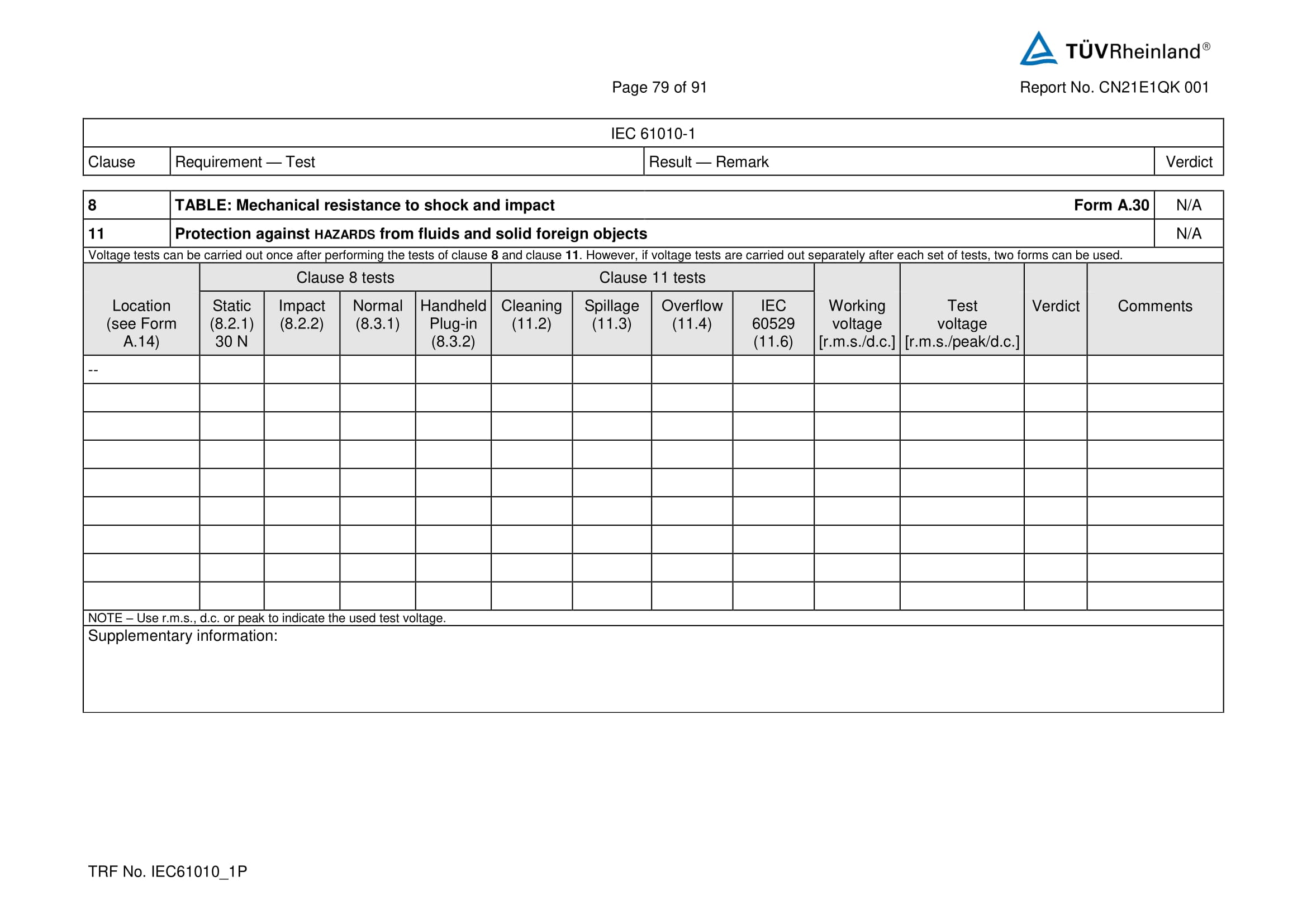1307x924 pixels.
Task: Select the Result — Remark column header
Action: (x=708, y=162)
